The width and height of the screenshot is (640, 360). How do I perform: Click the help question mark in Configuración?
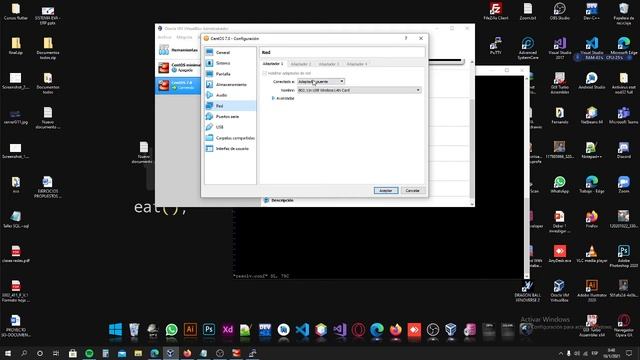coord(406,38)
